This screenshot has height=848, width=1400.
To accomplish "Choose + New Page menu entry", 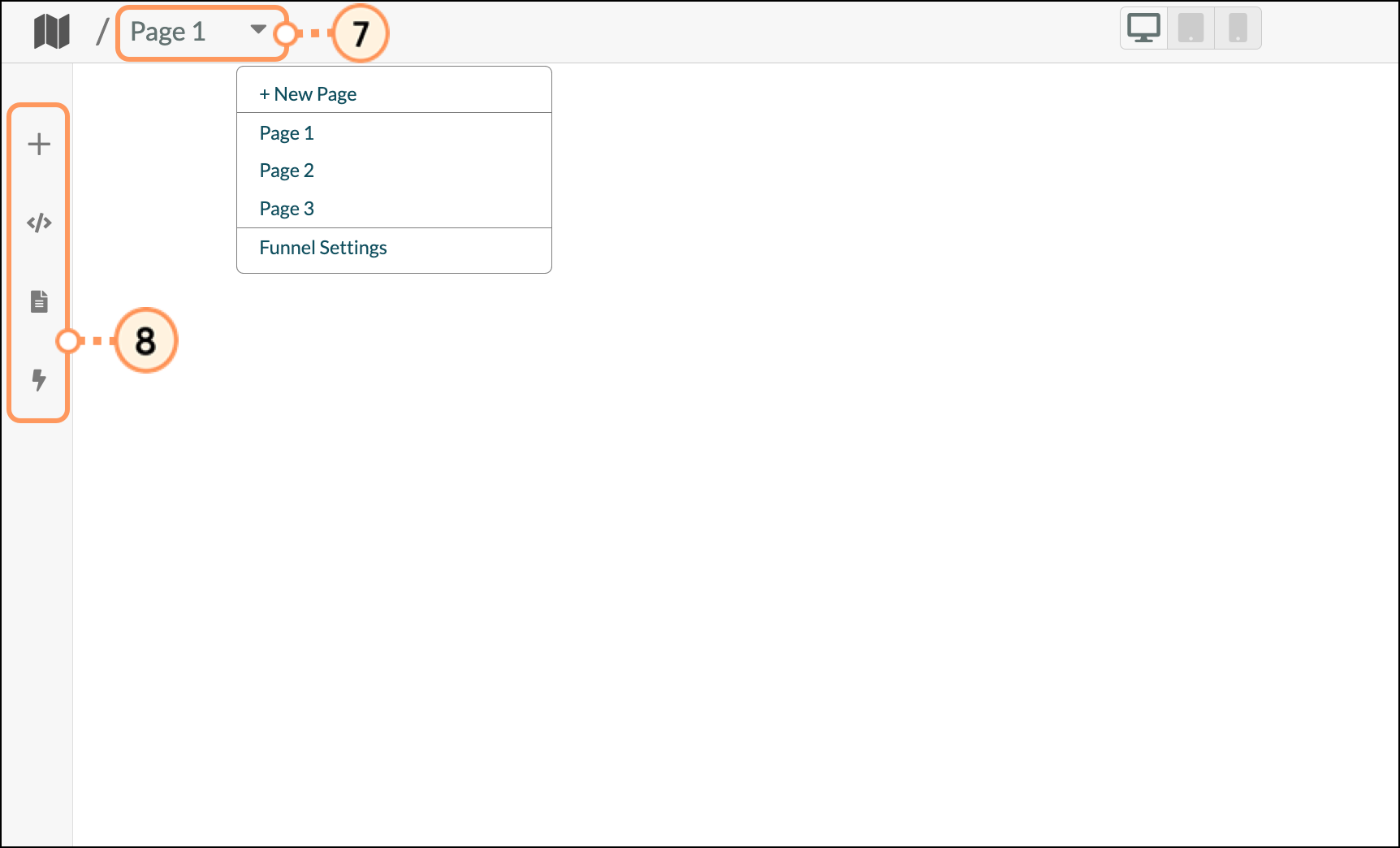I will click(394, 94).
